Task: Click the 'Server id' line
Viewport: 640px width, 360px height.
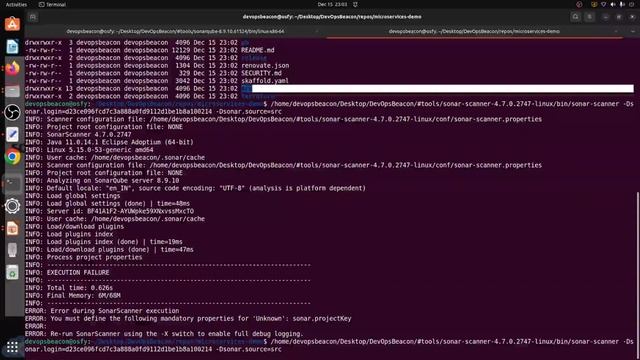Action: [109, 211]
